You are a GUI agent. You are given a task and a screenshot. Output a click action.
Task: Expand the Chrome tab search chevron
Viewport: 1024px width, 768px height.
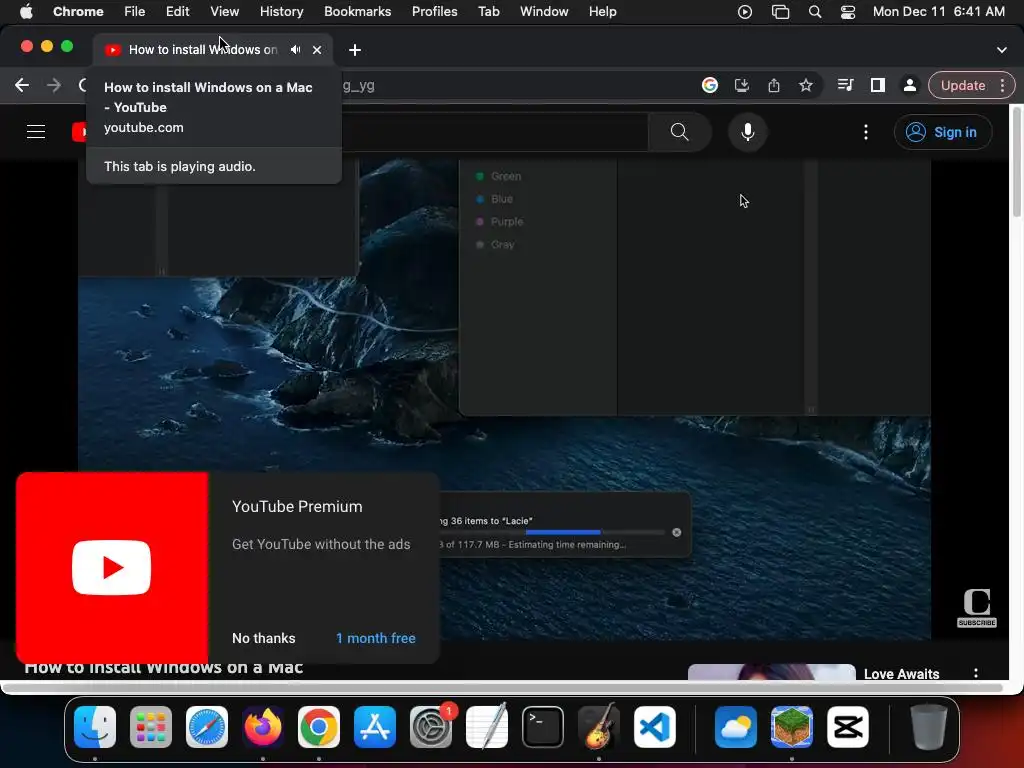pyautogui.click(x=1001, y=50)
